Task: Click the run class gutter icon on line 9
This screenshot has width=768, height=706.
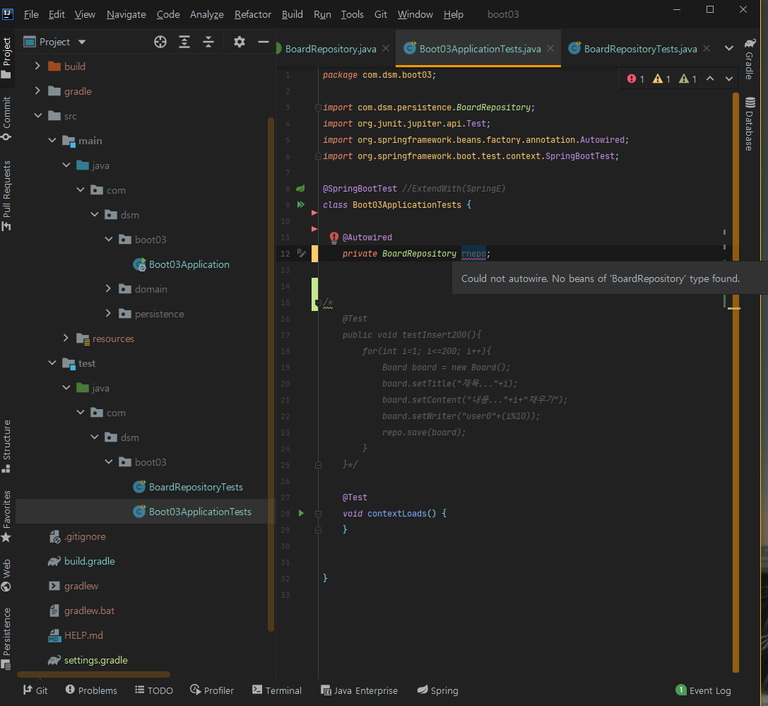Action: click(301, 204)
